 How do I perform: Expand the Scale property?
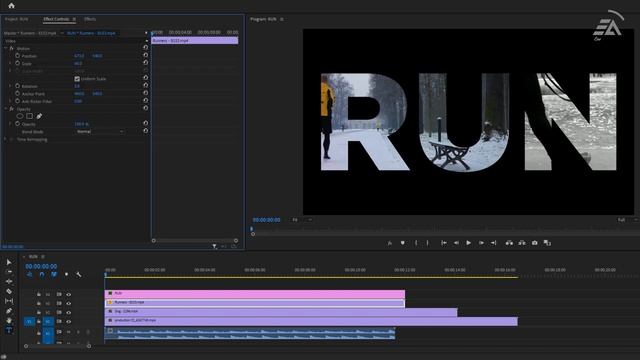point(10,63)
